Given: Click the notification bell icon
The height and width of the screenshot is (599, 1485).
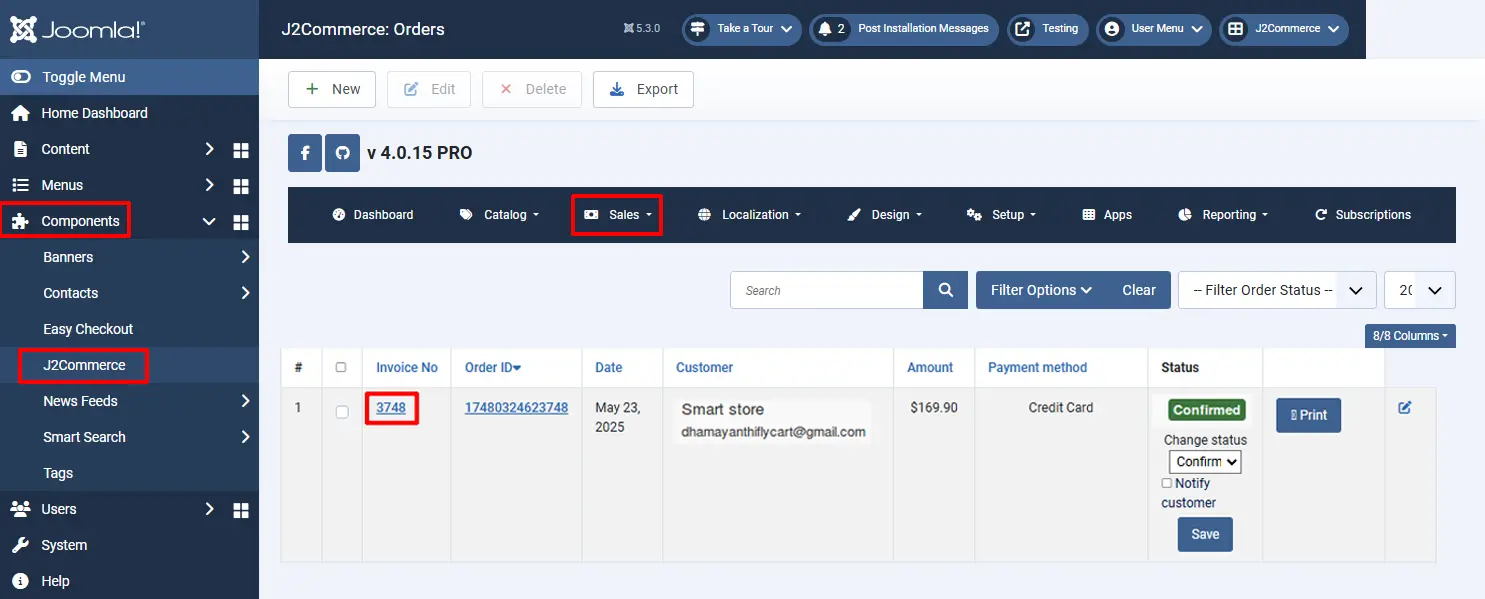Looking at the screenshot, I should click(825, 29).
